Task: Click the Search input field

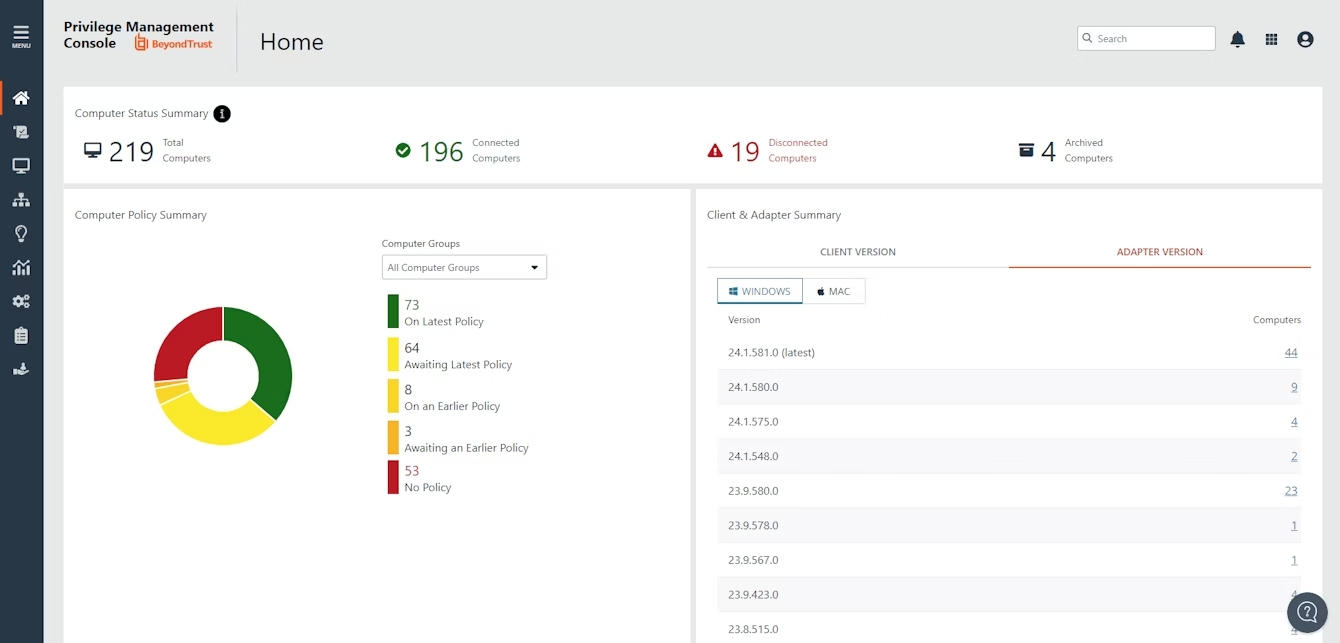Action: point(1153,39)
